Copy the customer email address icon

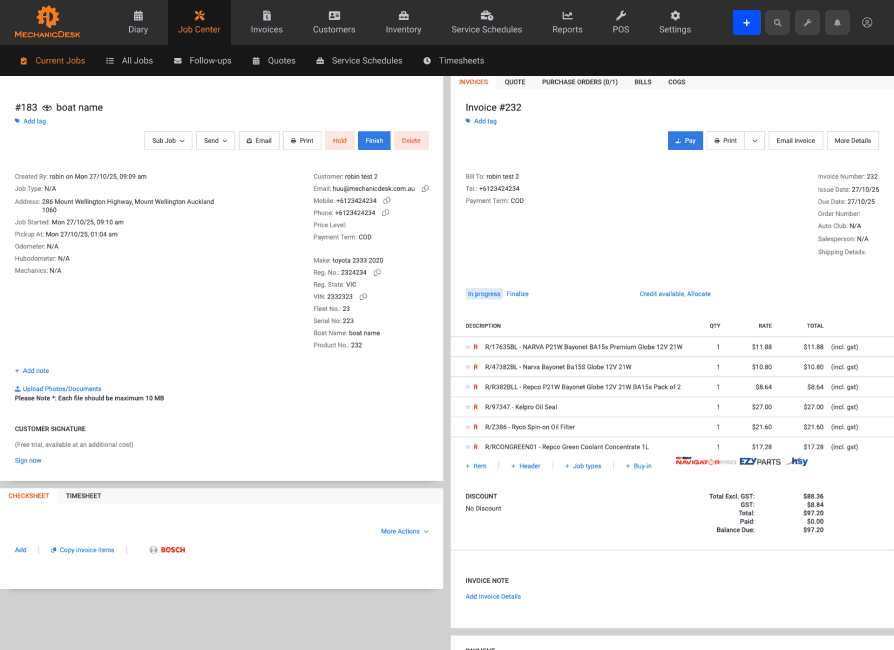point(425,189)
